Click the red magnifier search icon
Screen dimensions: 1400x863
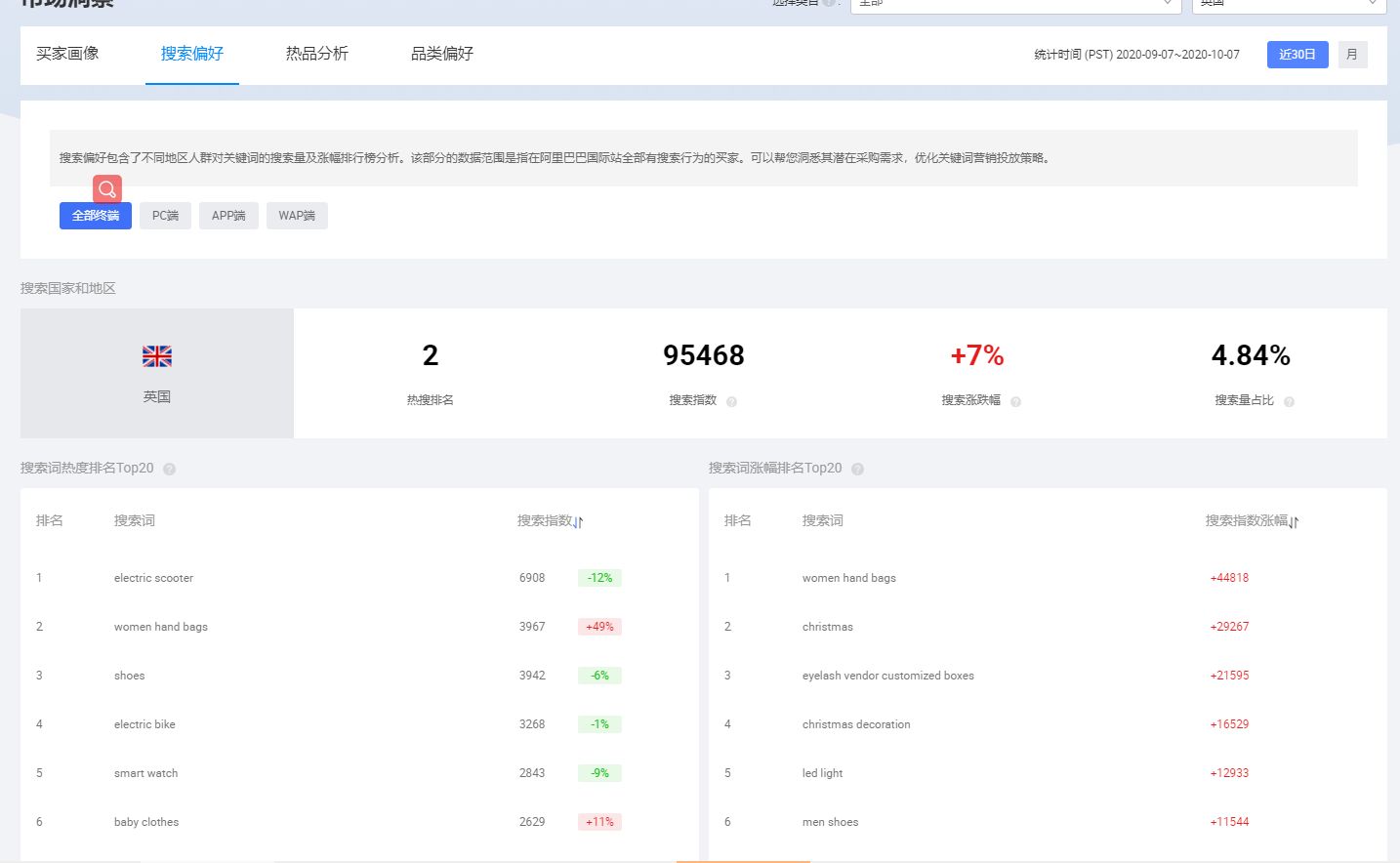pos(107,188)
